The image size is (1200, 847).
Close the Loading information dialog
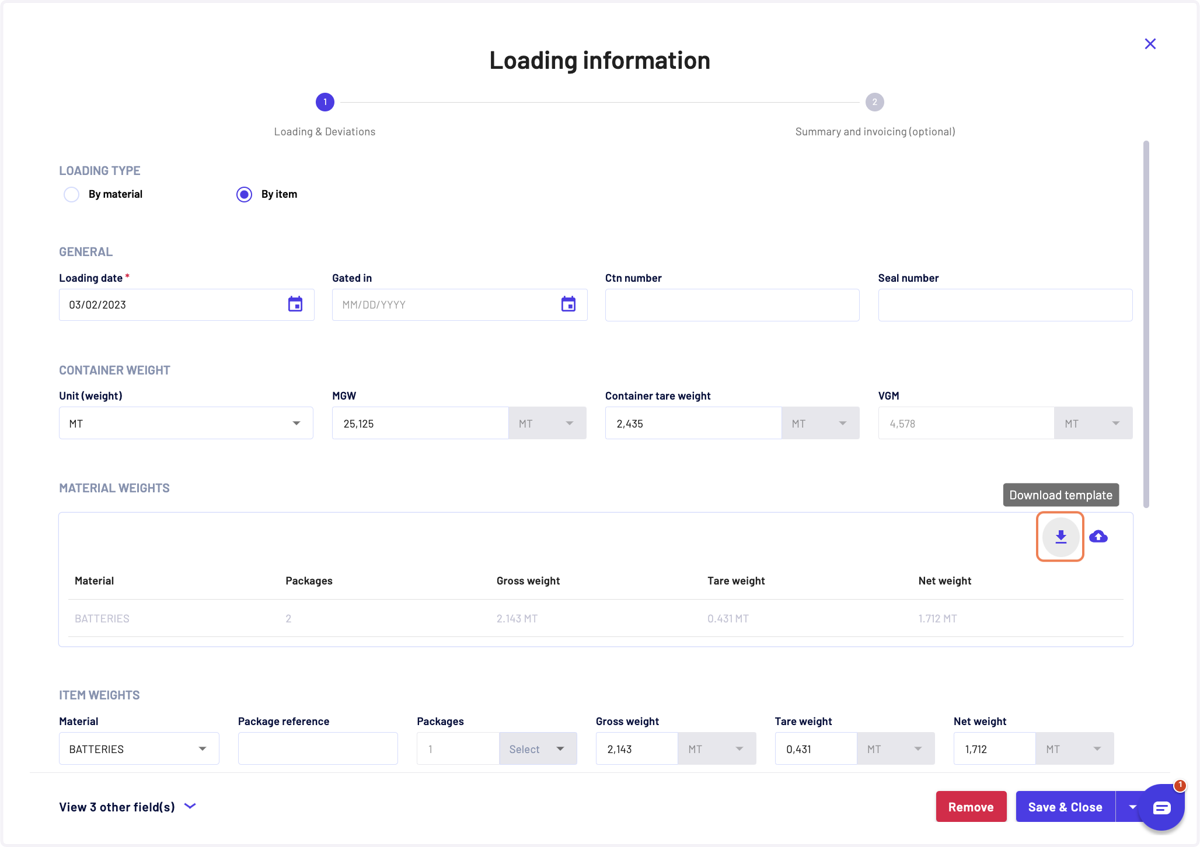point(1150,44)
